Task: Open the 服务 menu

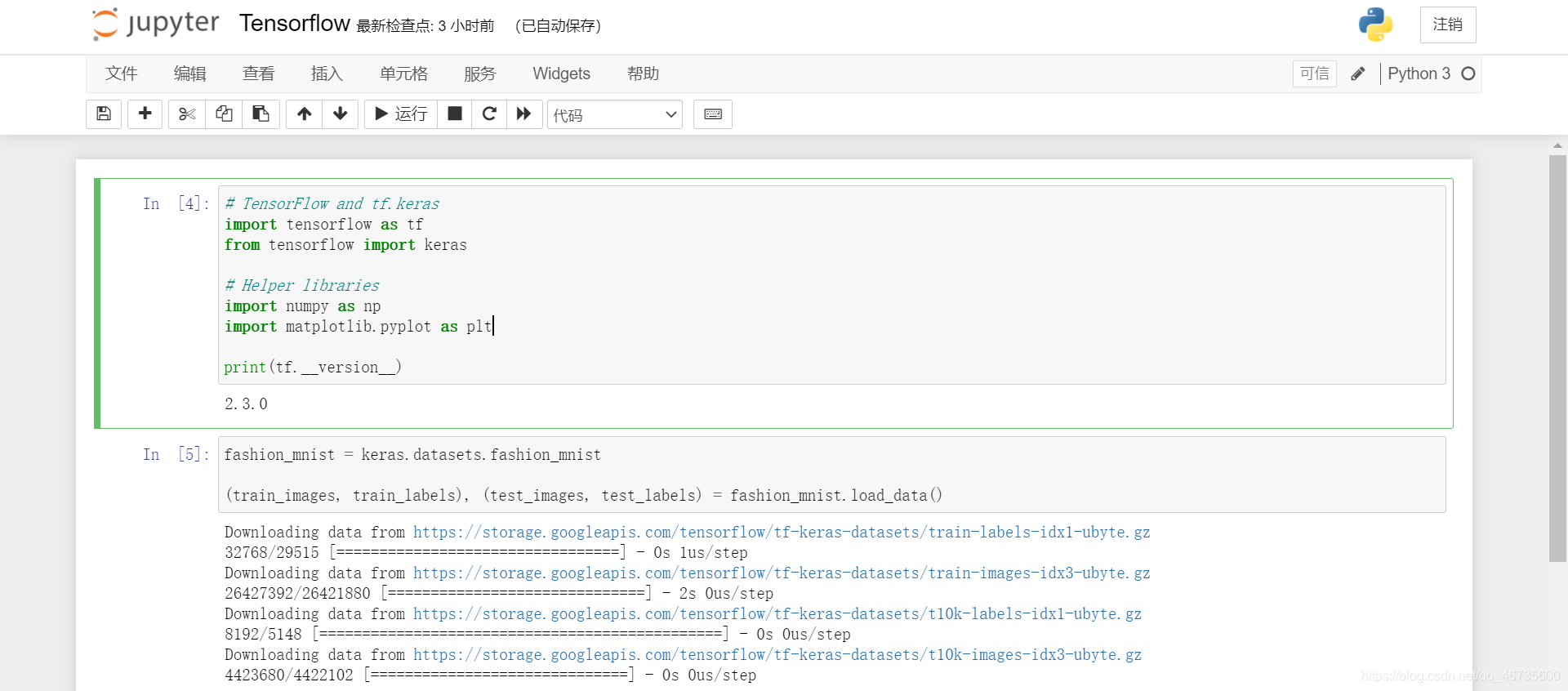Action: point(480,74)
